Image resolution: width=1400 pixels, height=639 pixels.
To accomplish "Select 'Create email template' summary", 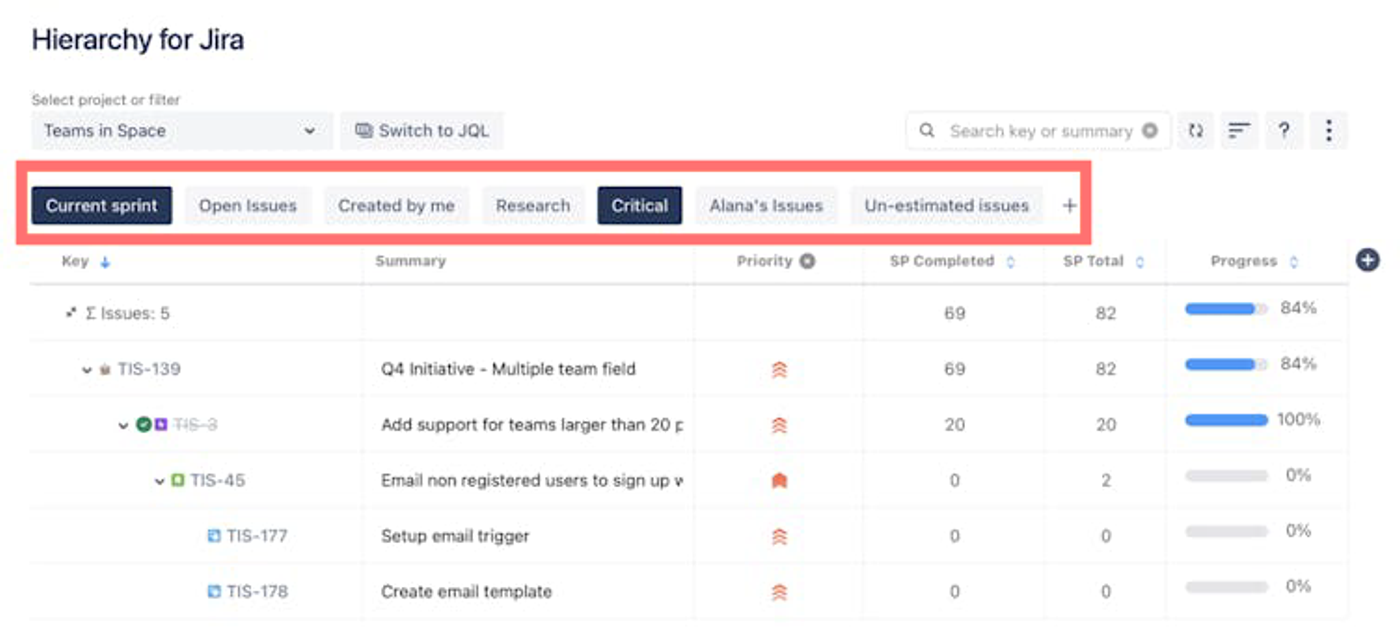I will coord(466,592).
